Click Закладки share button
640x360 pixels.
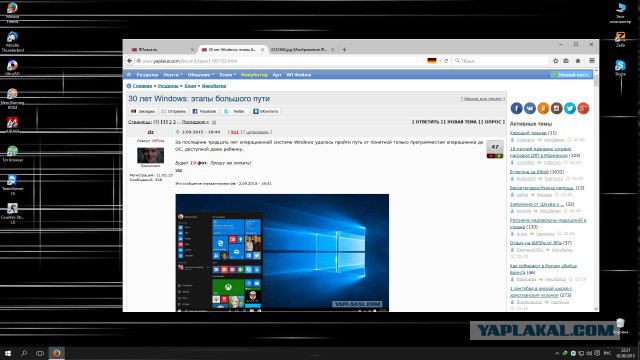coord(142,111)
